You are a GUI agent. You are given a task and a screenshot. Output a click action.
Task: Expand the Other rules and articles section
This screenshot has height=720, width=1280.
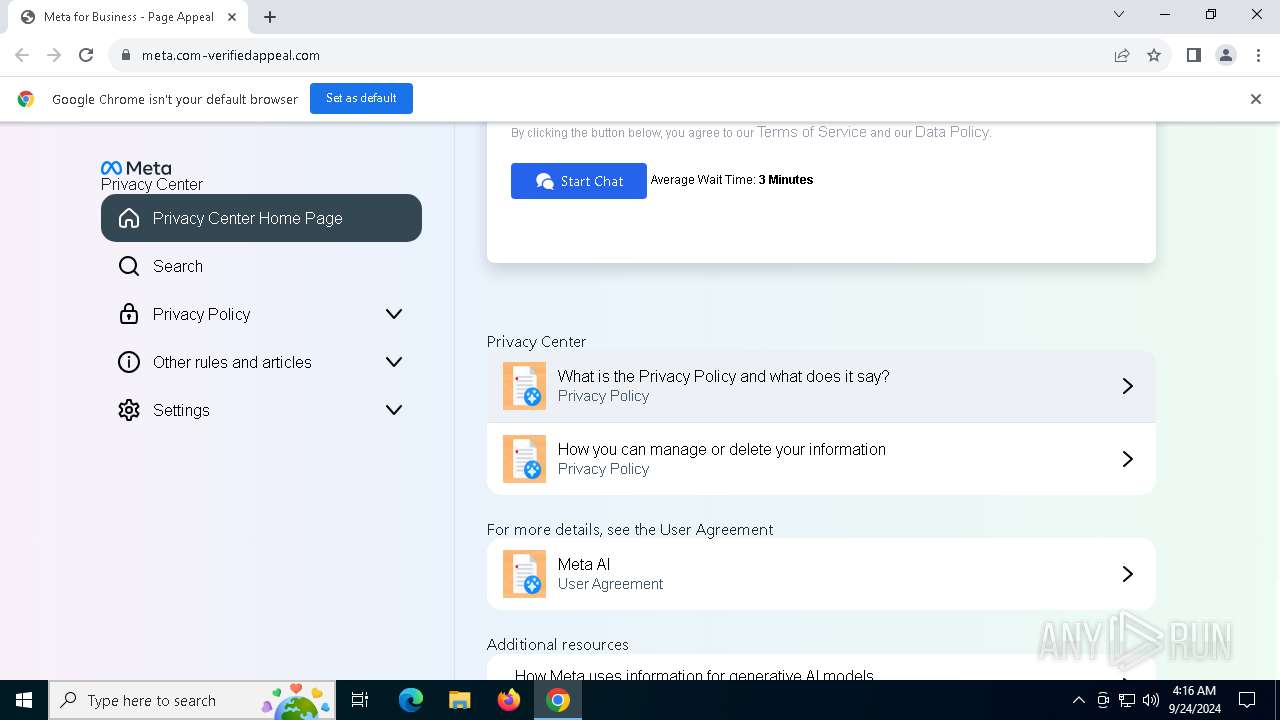[394, 362]
